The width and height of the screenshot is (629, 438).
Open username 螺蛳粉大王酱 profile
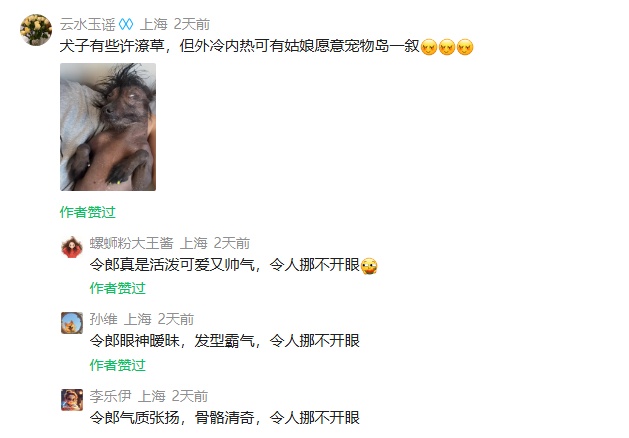pyautogui.click(x=131, y=243)
